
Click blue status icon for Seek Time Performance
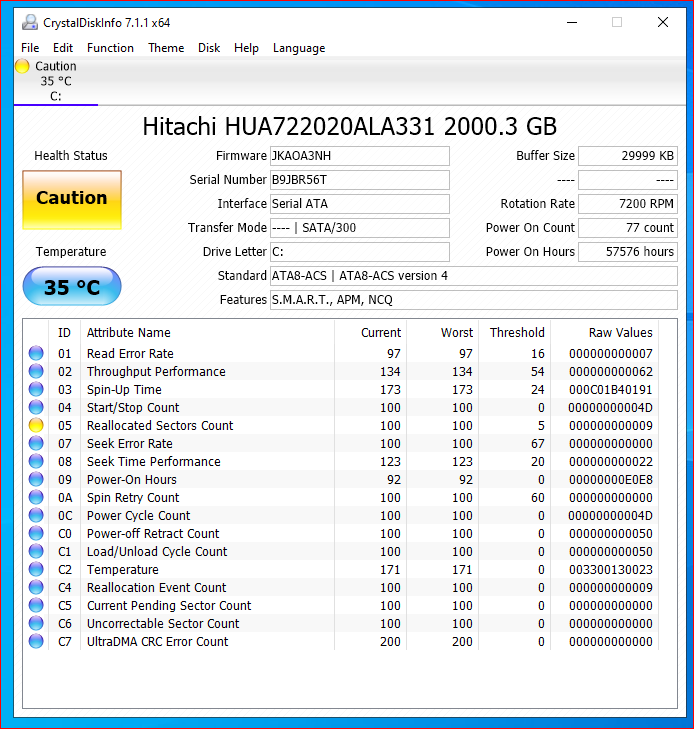36,461
